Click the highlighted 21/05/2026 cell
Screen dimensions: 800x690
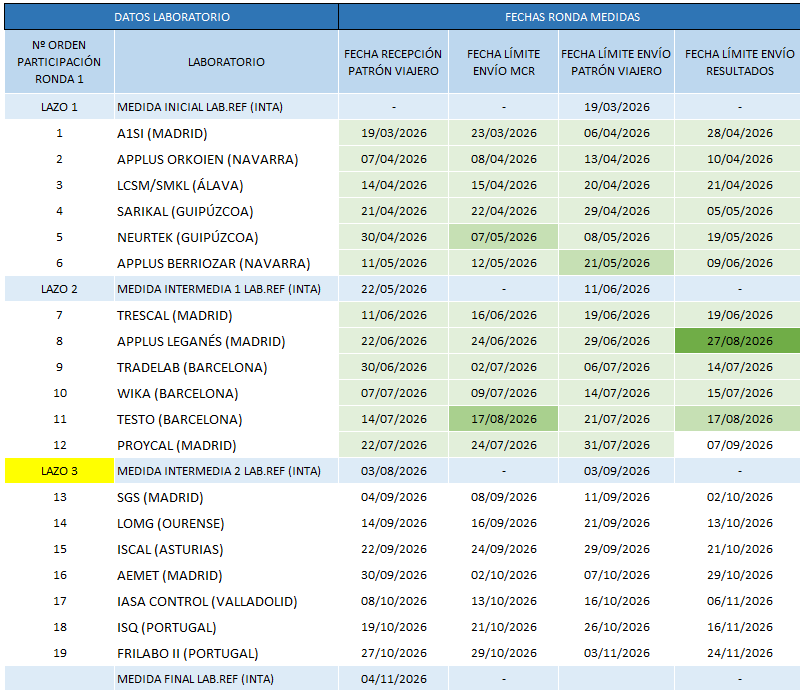coord(616,263)
